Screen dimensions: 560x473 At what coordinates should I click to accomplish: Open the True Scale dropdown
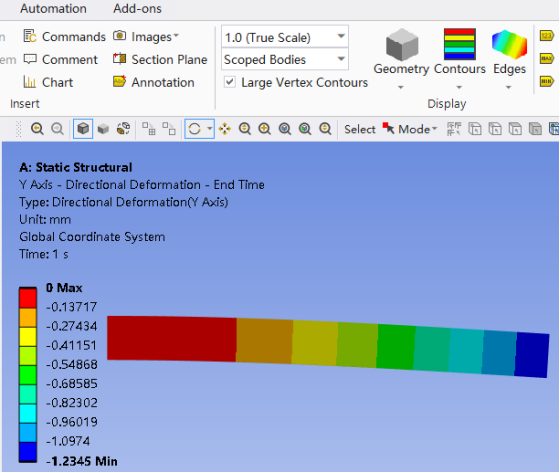[x=285, y=37]
